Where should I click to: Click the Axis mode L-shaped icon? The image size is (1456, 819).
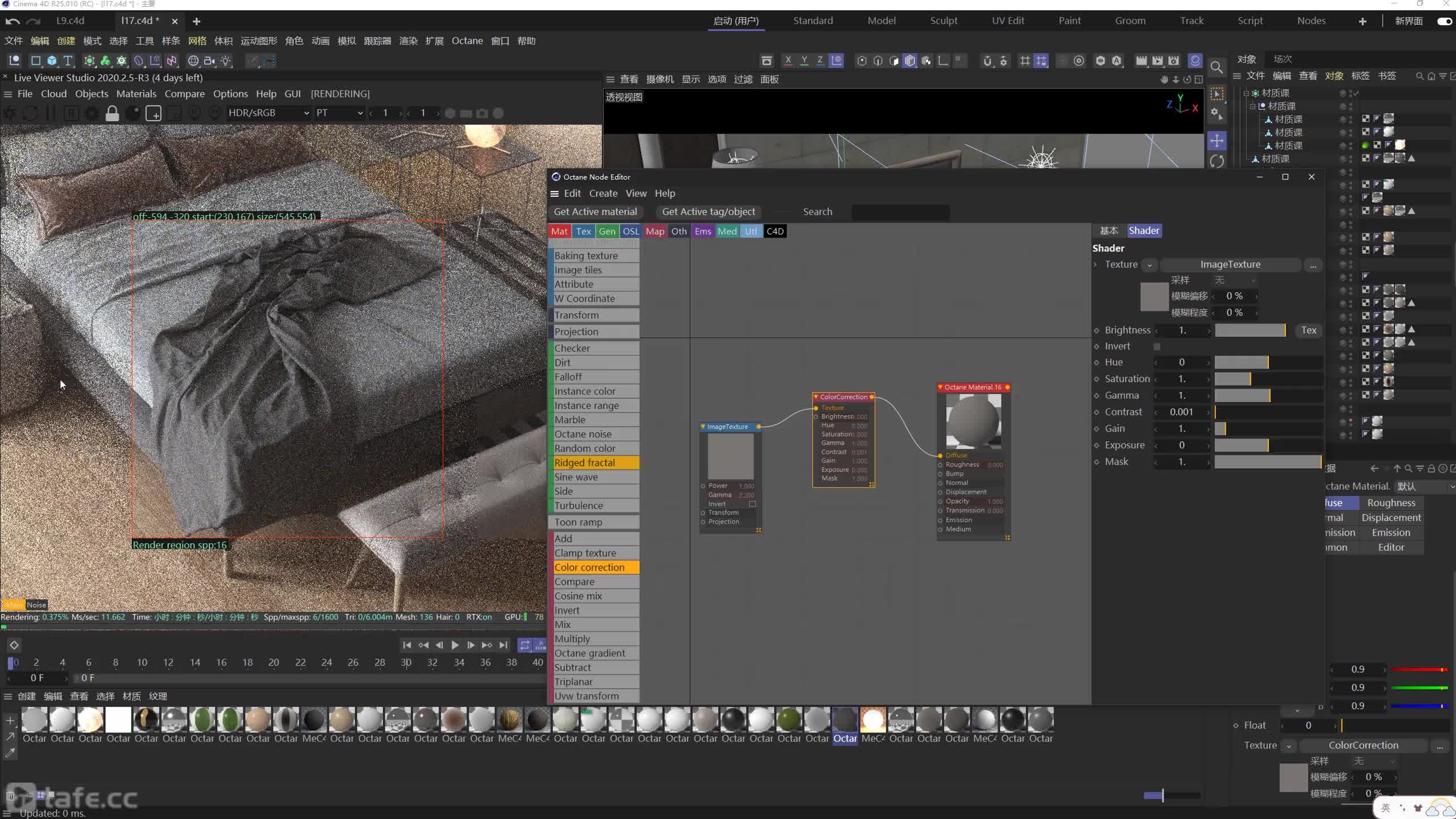click(x=942, y=60)
